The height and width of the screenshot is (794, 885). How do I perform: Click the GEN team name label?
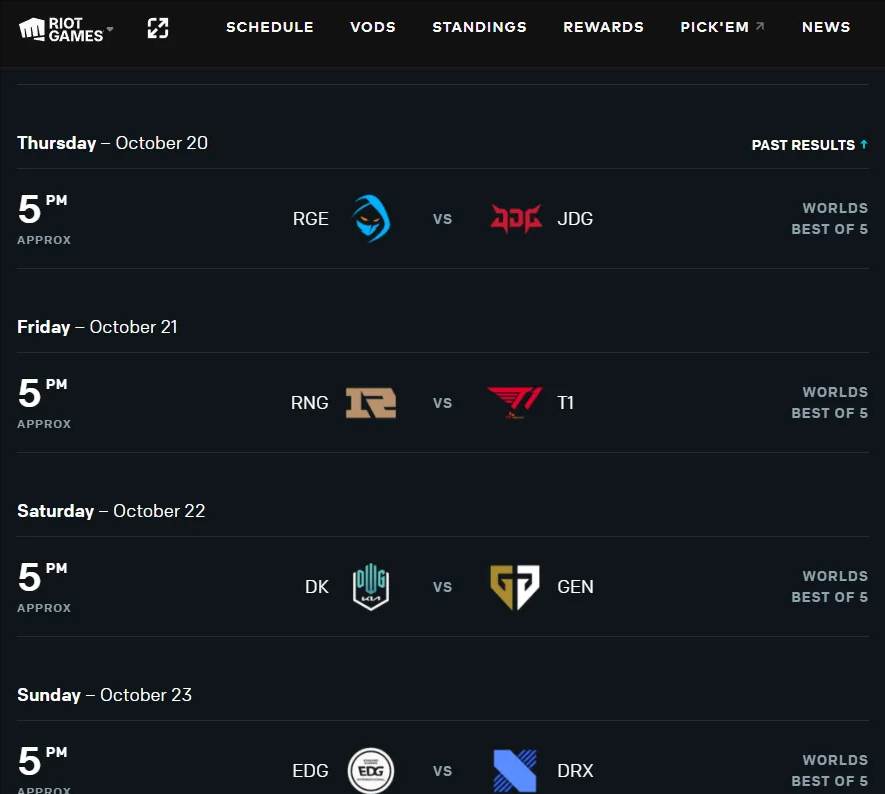point(575,587)
